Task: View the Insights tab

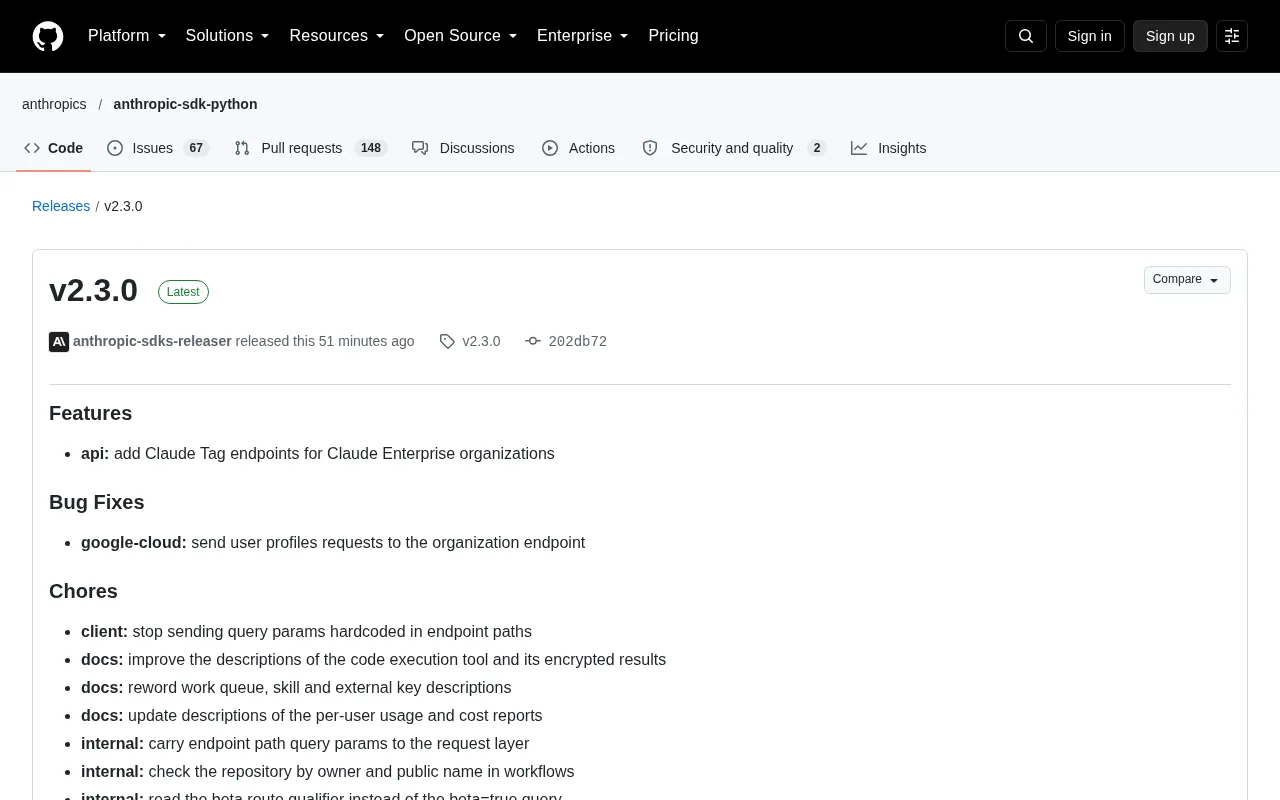Action: click(889, 148)
